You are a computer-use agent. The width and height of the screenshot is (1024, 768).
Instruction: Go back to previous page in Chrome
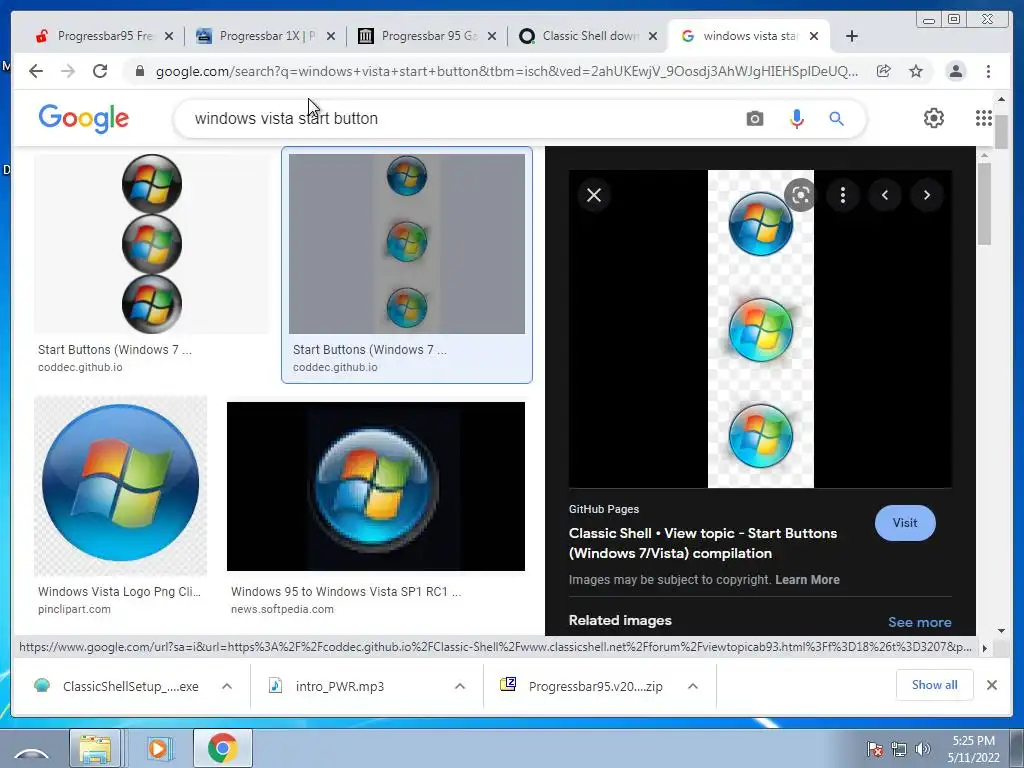36,71
